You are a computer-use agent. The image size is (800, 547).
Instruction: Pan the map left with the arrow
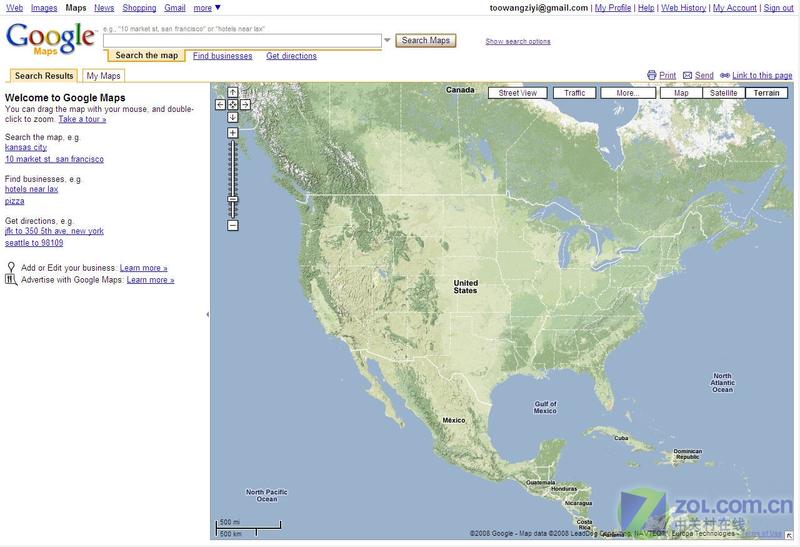tap(220, 105)
